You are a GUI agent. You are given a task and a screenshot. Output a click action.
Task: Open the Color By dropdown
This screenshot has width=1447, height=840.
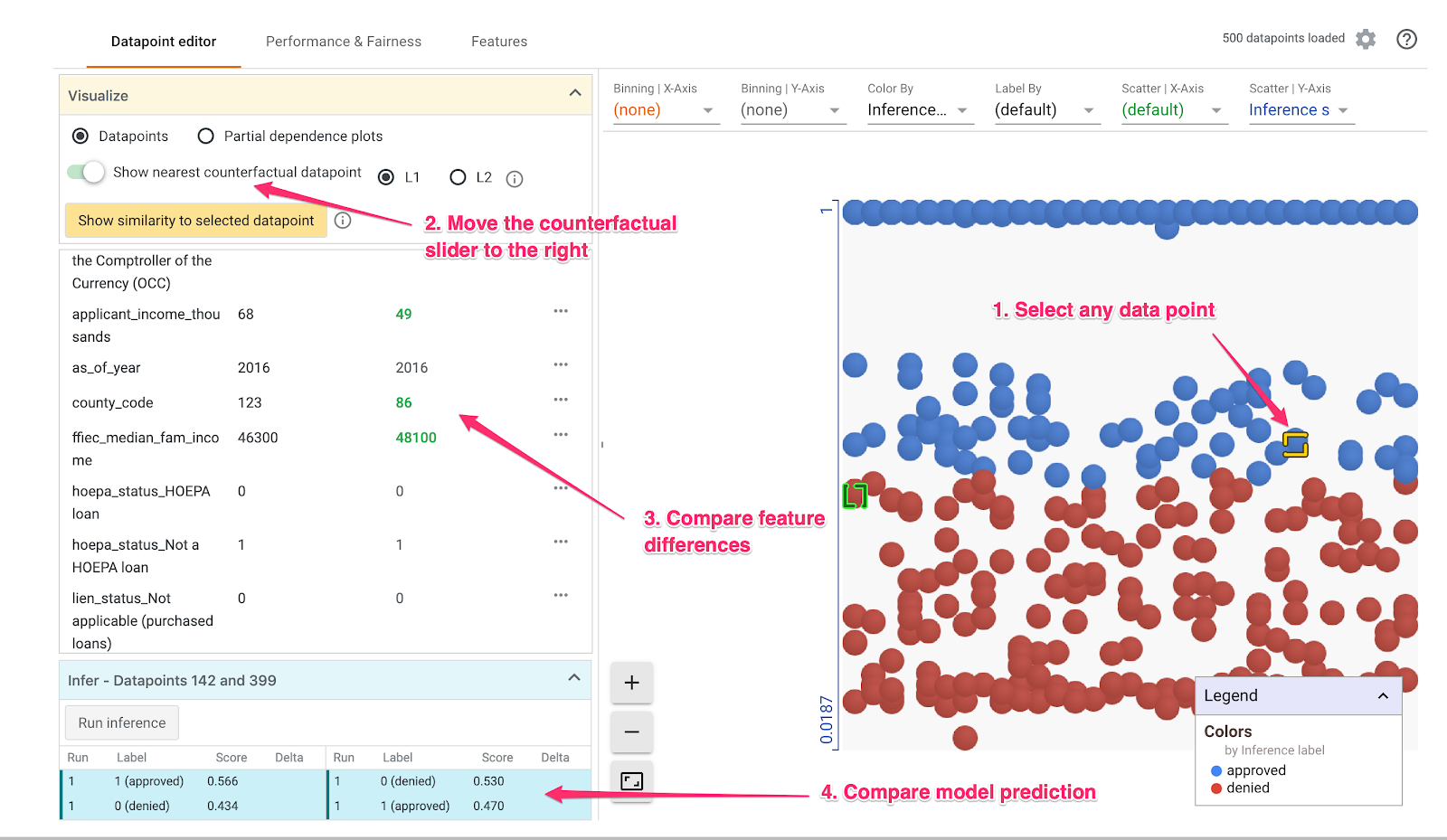(918, 110)
